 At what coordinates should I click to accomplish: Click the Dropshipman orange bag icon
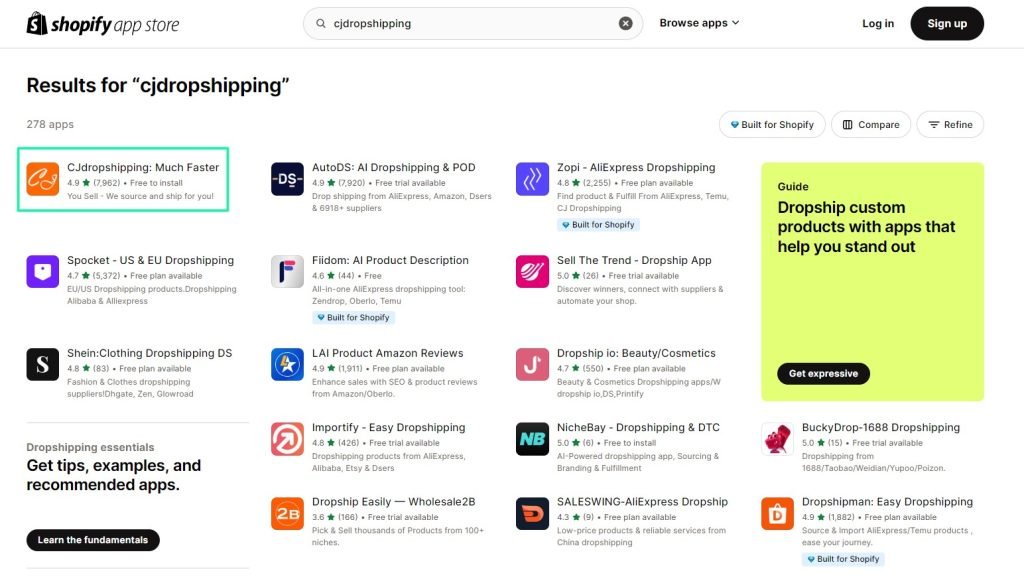coord(777,513)
